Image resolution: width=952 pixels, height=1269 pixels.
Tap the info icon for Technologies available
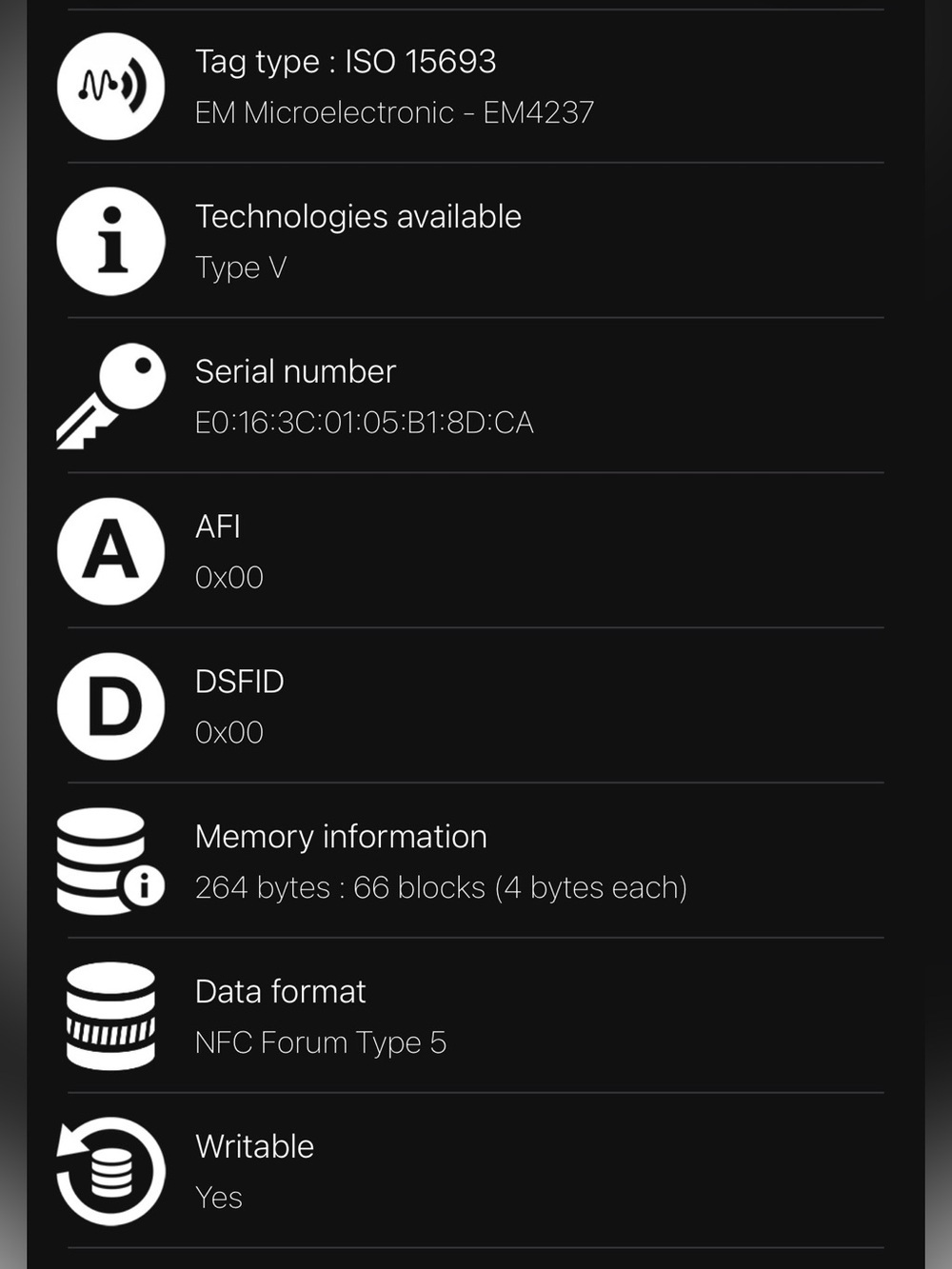(110, 241)
